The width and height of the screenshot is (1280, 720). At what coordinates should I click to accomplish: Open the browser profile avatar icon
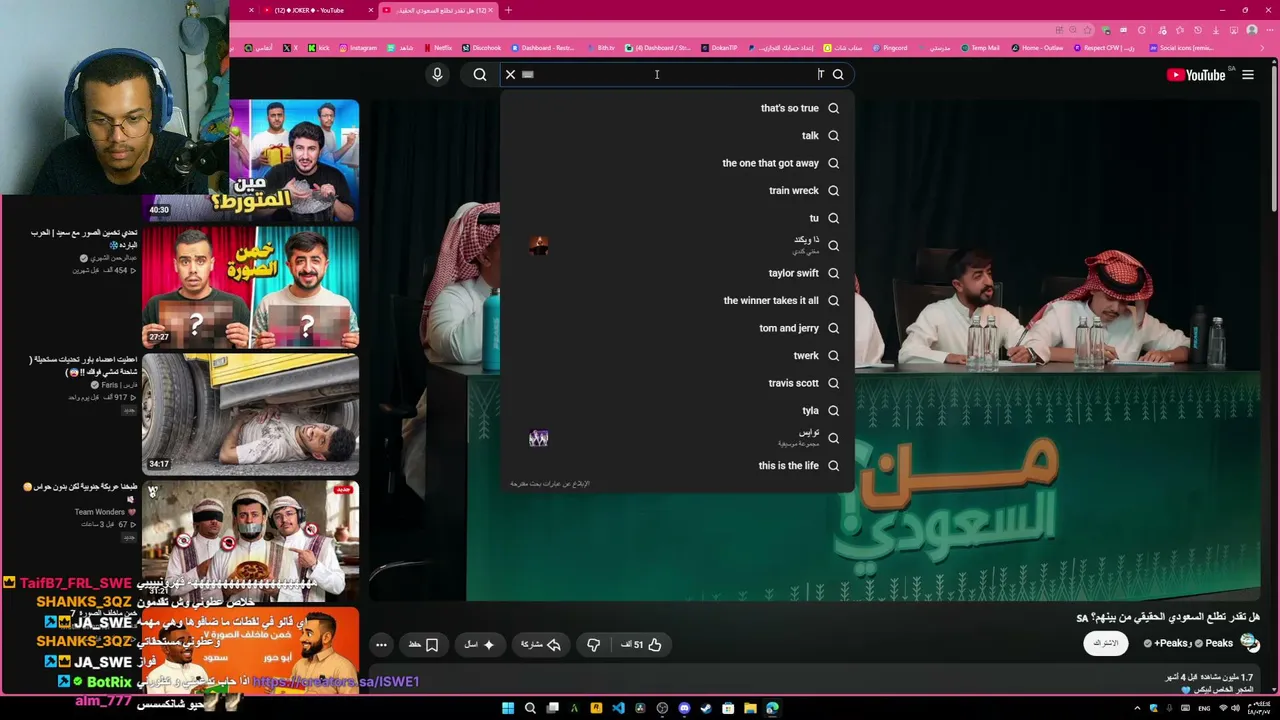[1252, 30]
